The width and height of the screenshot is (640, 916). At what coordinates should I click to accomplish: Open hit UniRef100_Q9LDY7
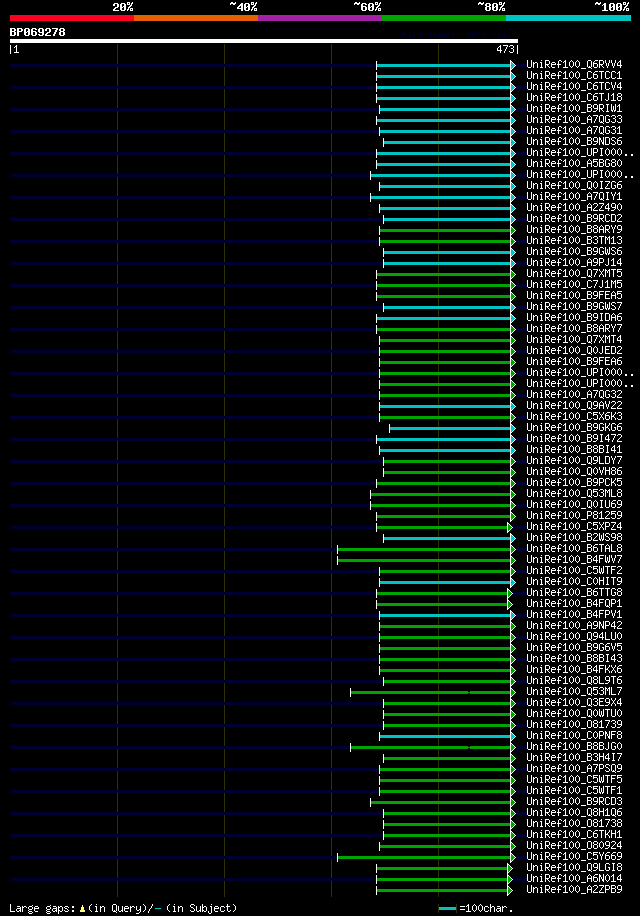tap(574, 460)
